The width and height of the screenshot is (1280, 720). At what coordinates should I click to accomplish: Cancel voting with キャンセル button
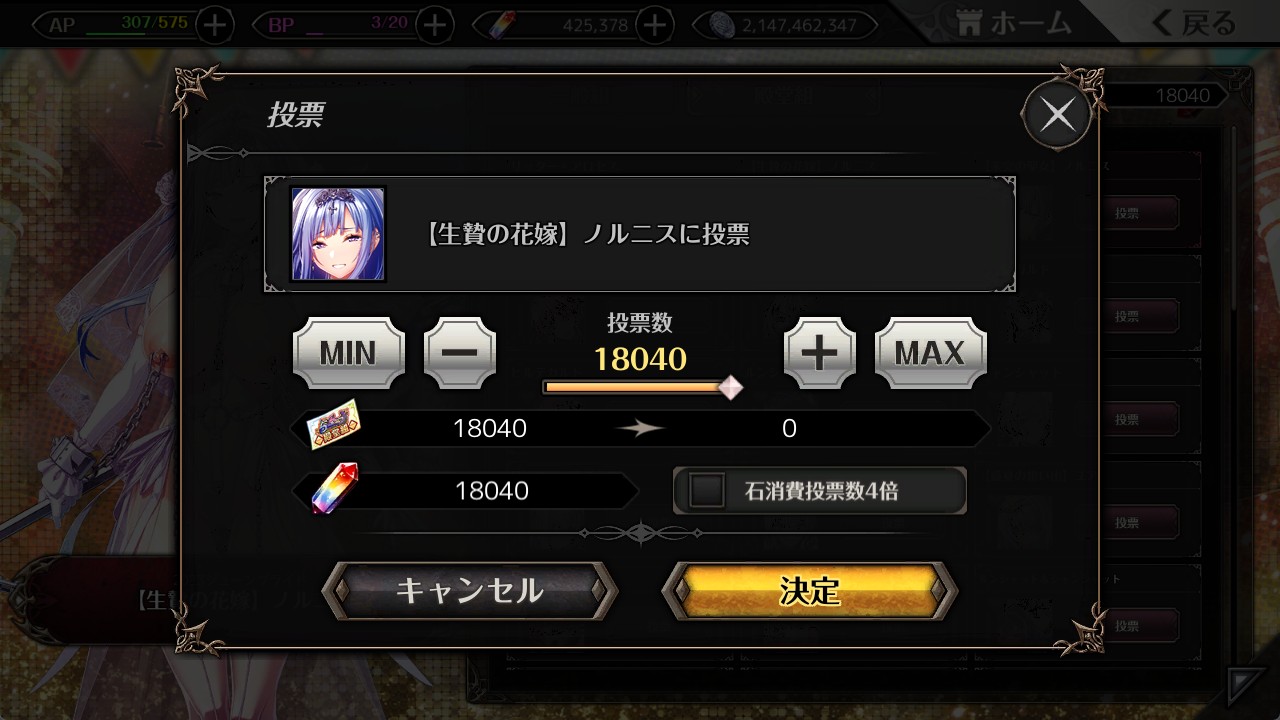click(x=470, y=590)
